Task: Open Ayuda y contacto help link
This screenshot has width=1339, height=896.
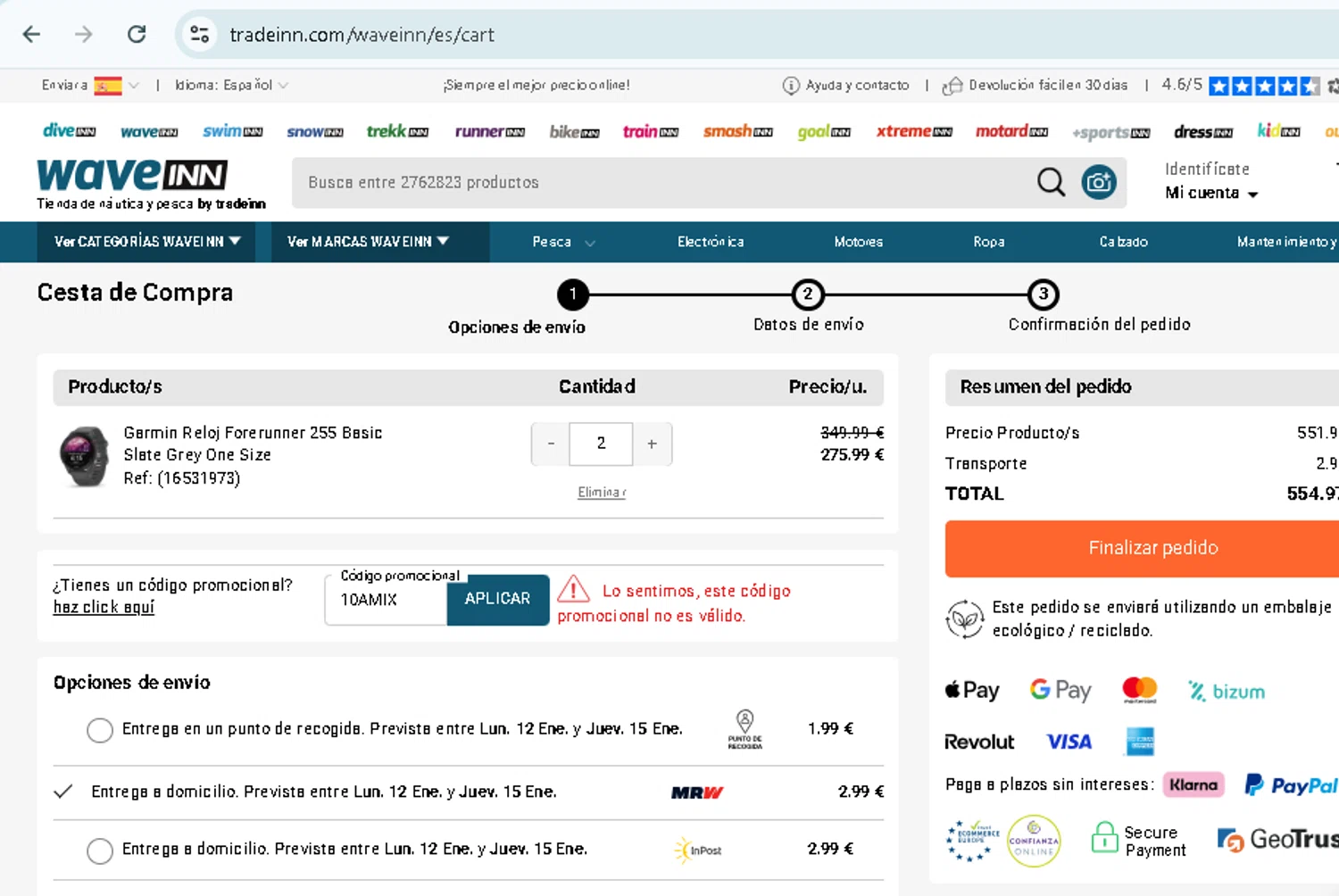Action: tap(845, 85)
